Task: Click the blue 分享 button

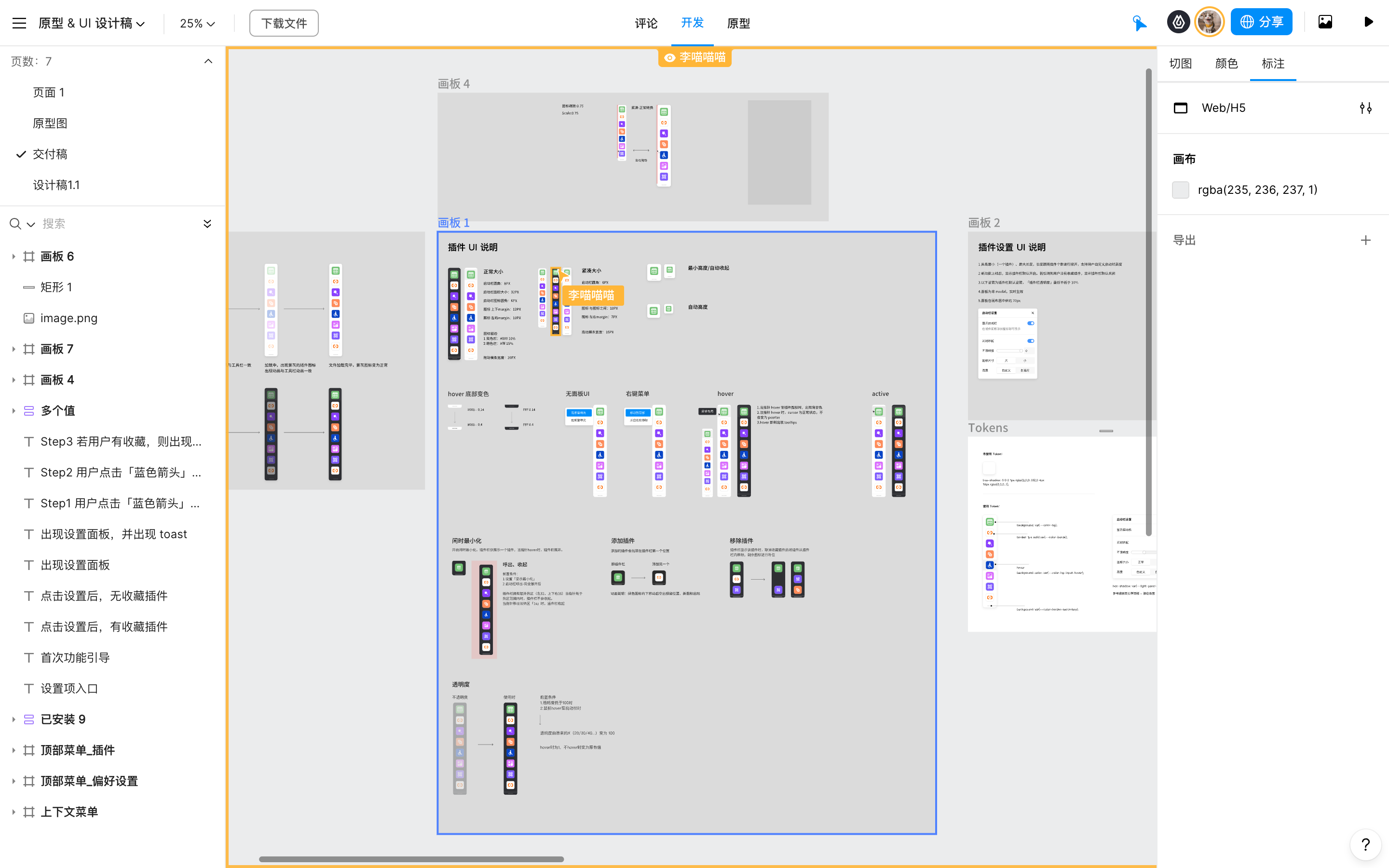Action: point(1261,22)
